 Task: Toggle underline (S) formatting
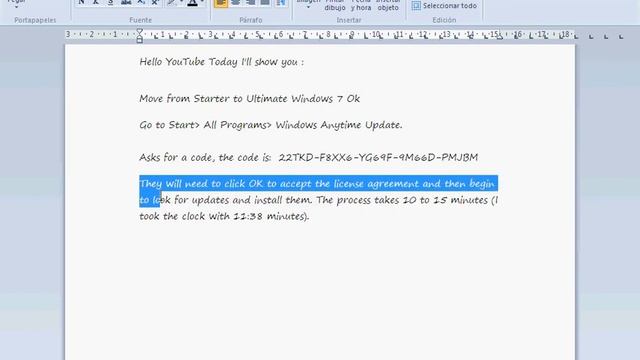pyautogui.click(x=111, y=2)
